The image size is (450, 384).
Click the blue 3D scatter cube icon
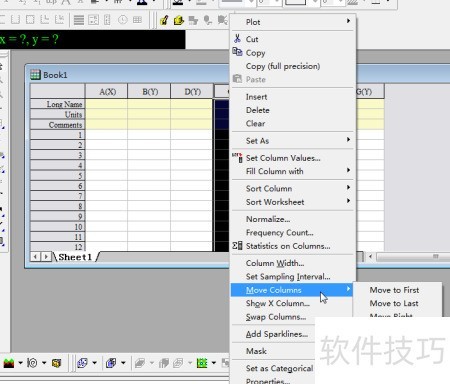coord(82,363)
